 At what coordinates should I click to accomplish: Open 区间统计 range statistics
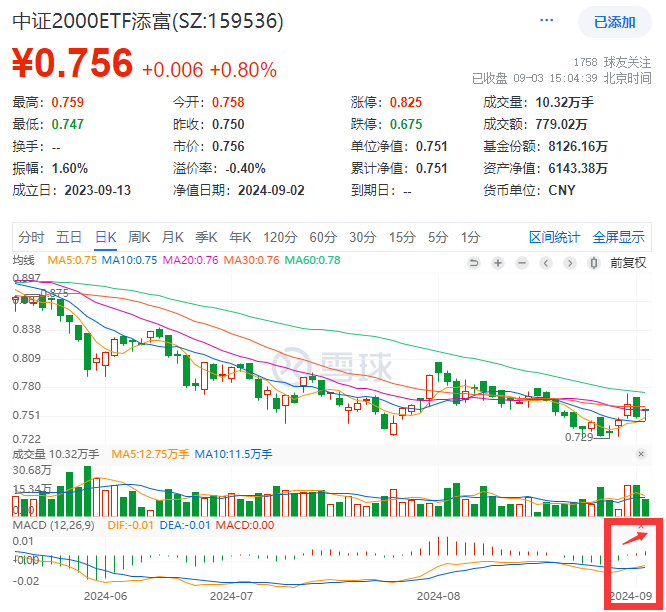554,237
